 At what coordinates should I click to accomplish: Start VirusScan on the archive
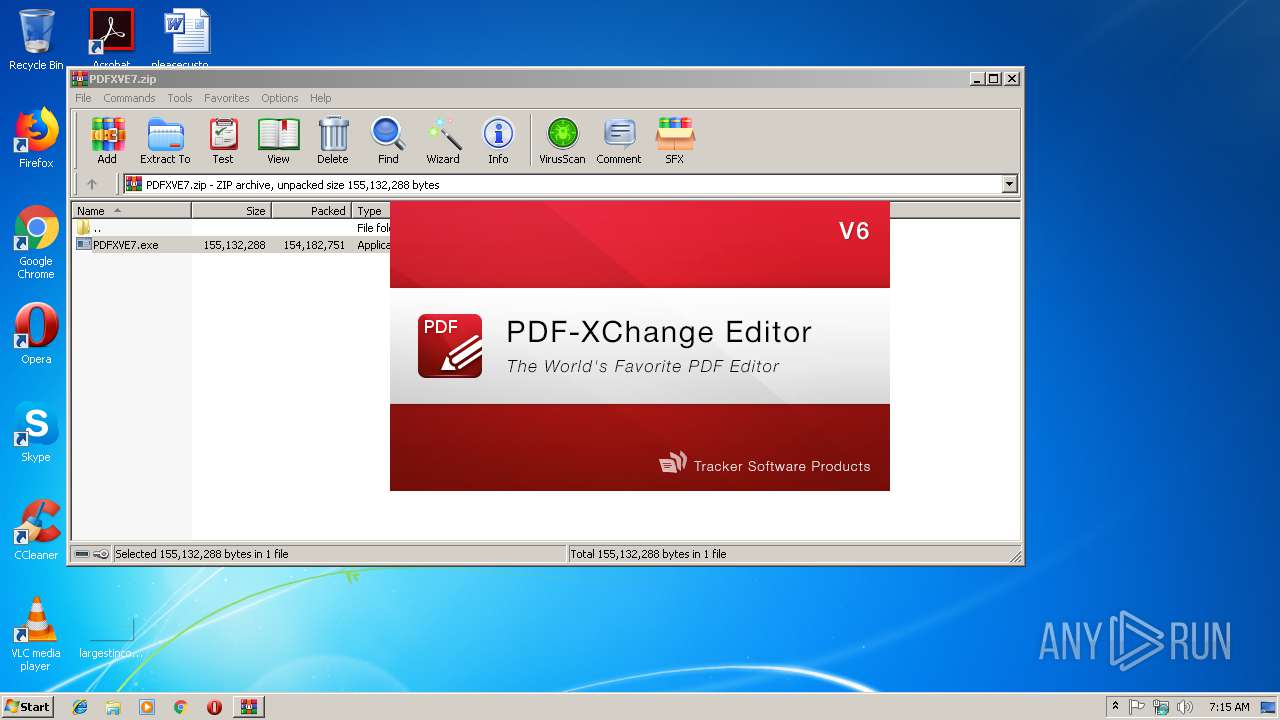click(x=562, y=140)
